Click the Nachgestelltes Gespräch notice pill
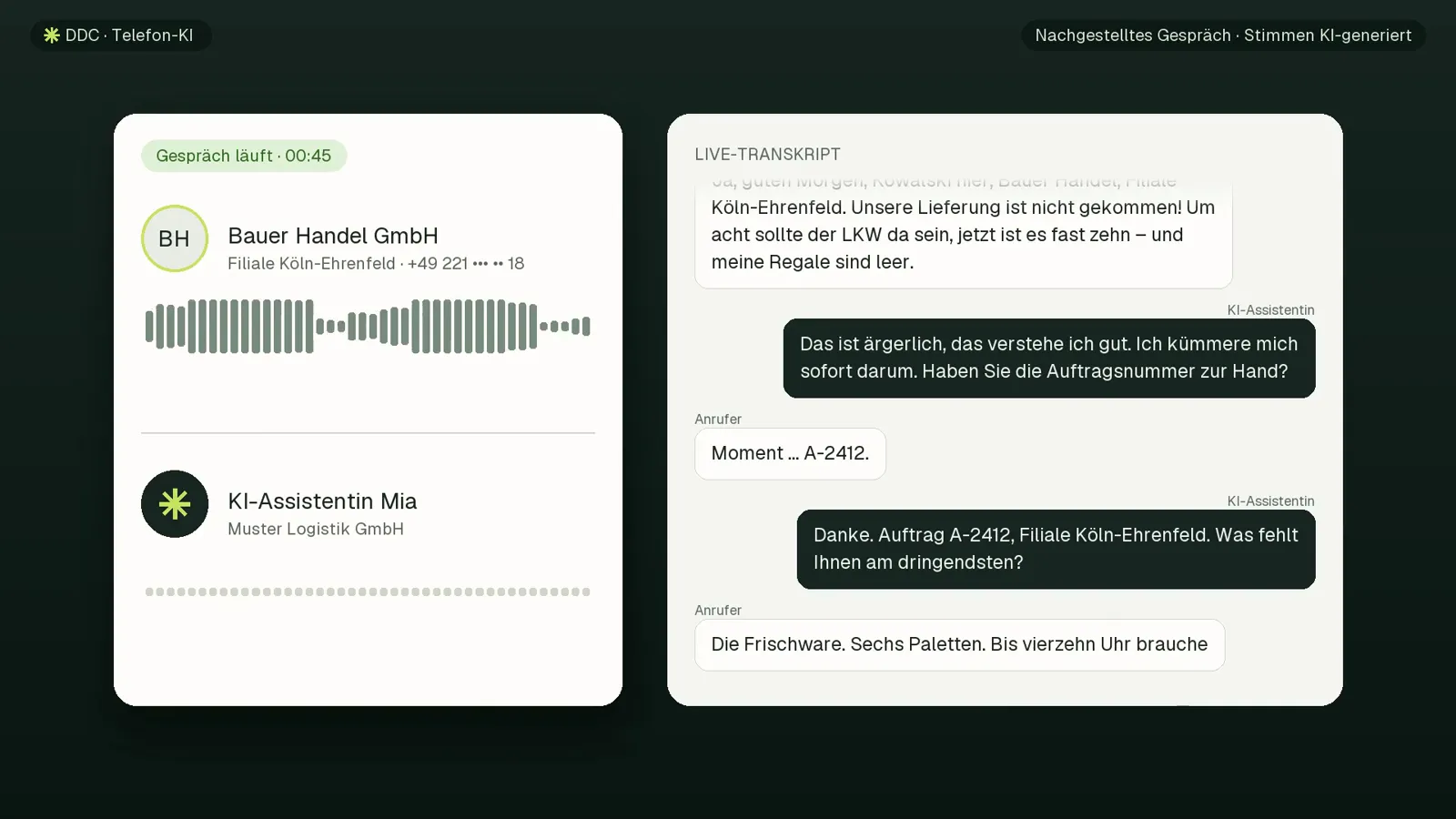 (x=1223, y=35)
